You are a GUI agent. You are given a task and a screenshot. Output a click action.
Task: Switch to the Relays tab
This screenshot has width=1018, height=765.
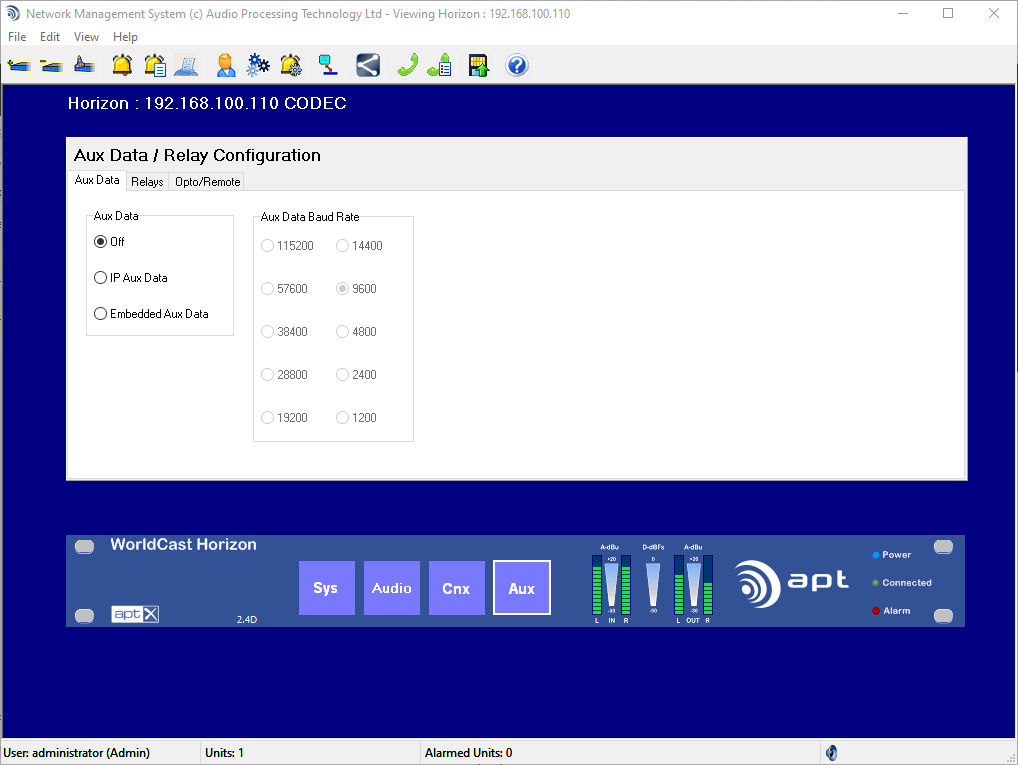click(147, 182)
